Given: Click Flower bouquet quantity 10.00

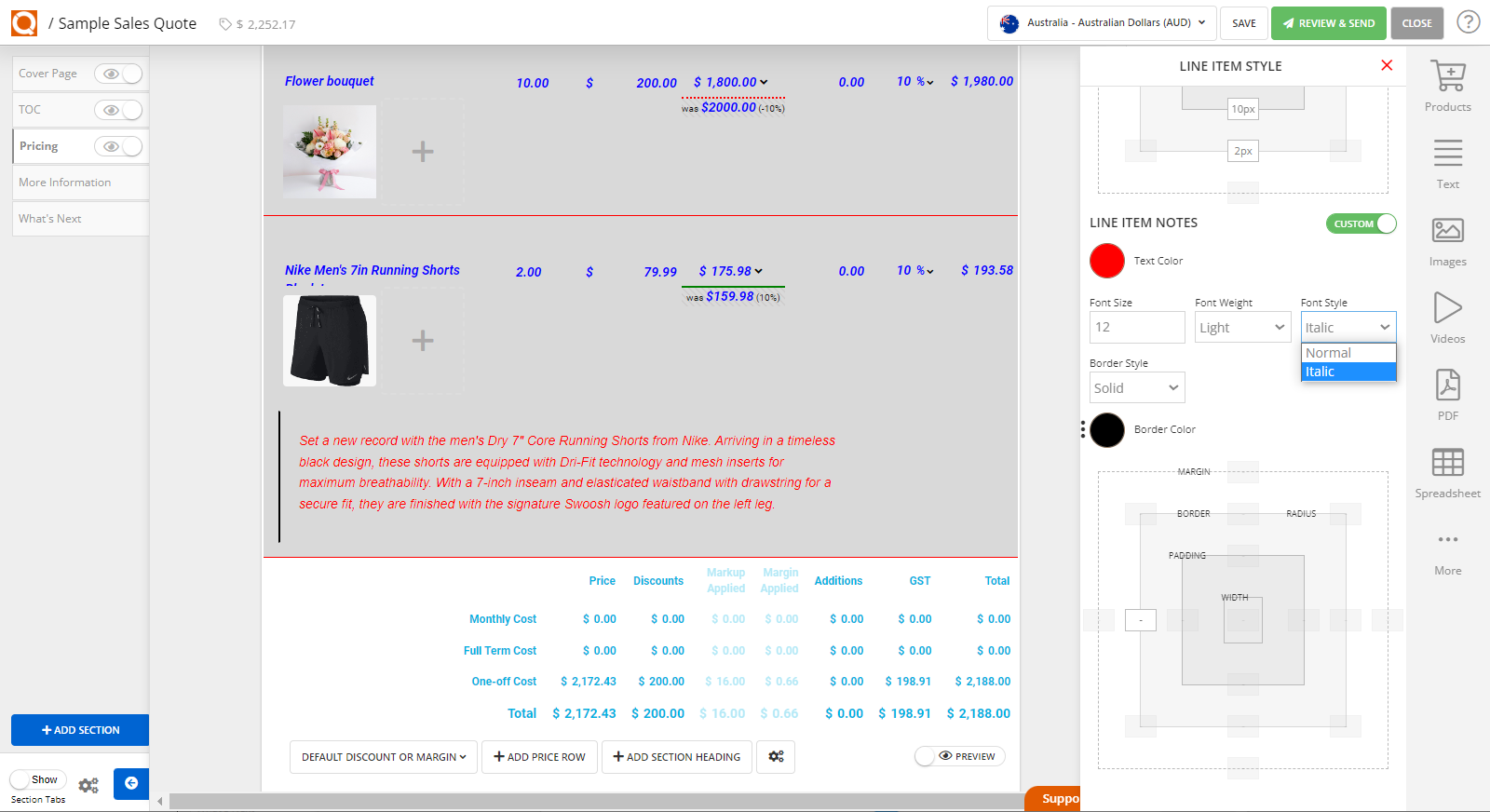Looking at the screenshot, I should 533,83.
